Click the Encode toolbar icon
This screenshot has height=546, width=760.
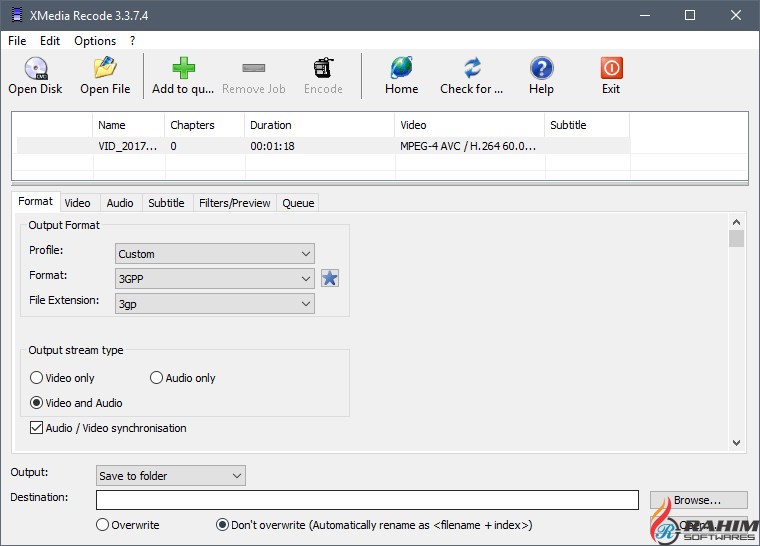click(323, 69)
